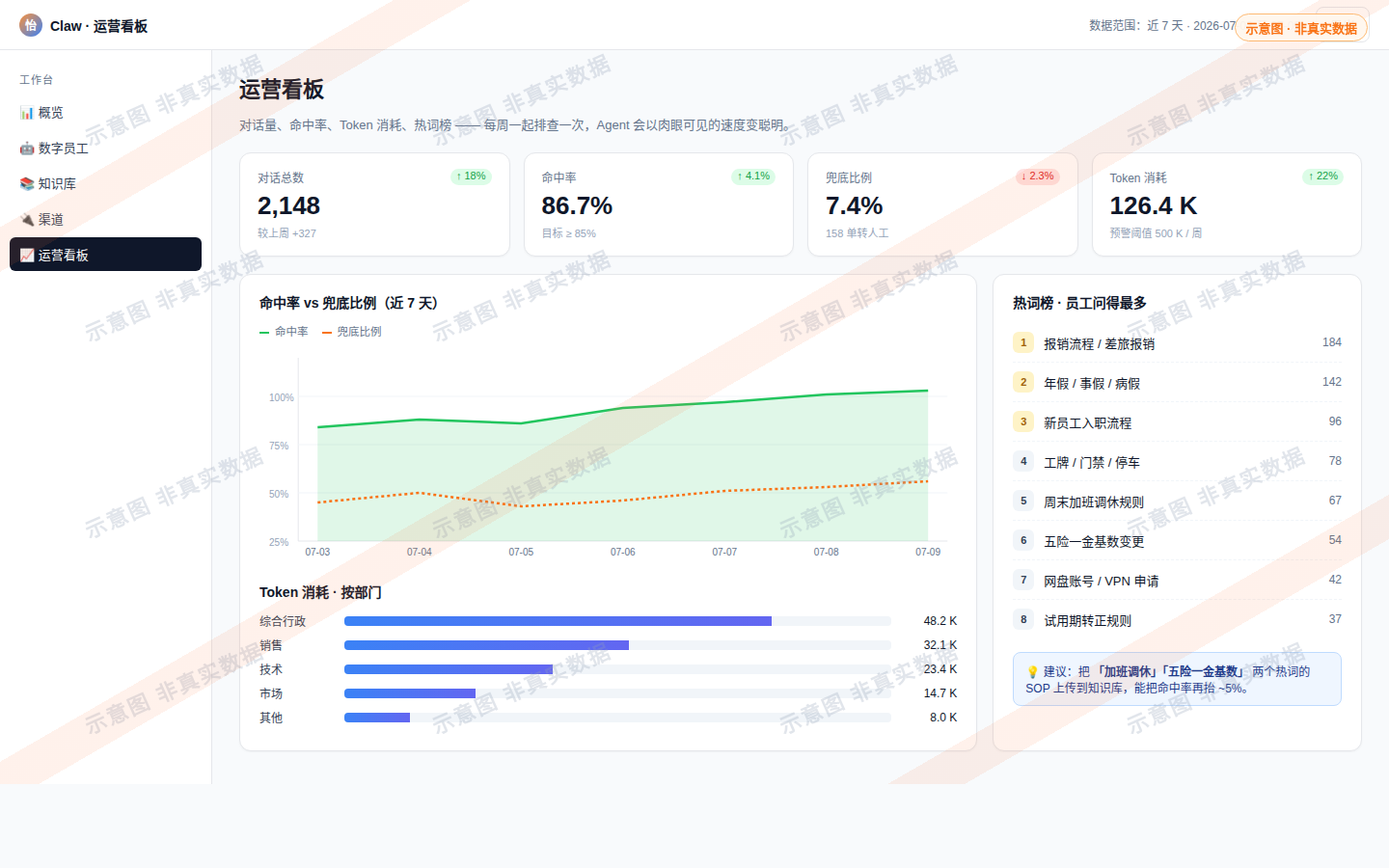
Task: Toggle 兜底比例 legend series in chart
Action: [x=352, y=332]
